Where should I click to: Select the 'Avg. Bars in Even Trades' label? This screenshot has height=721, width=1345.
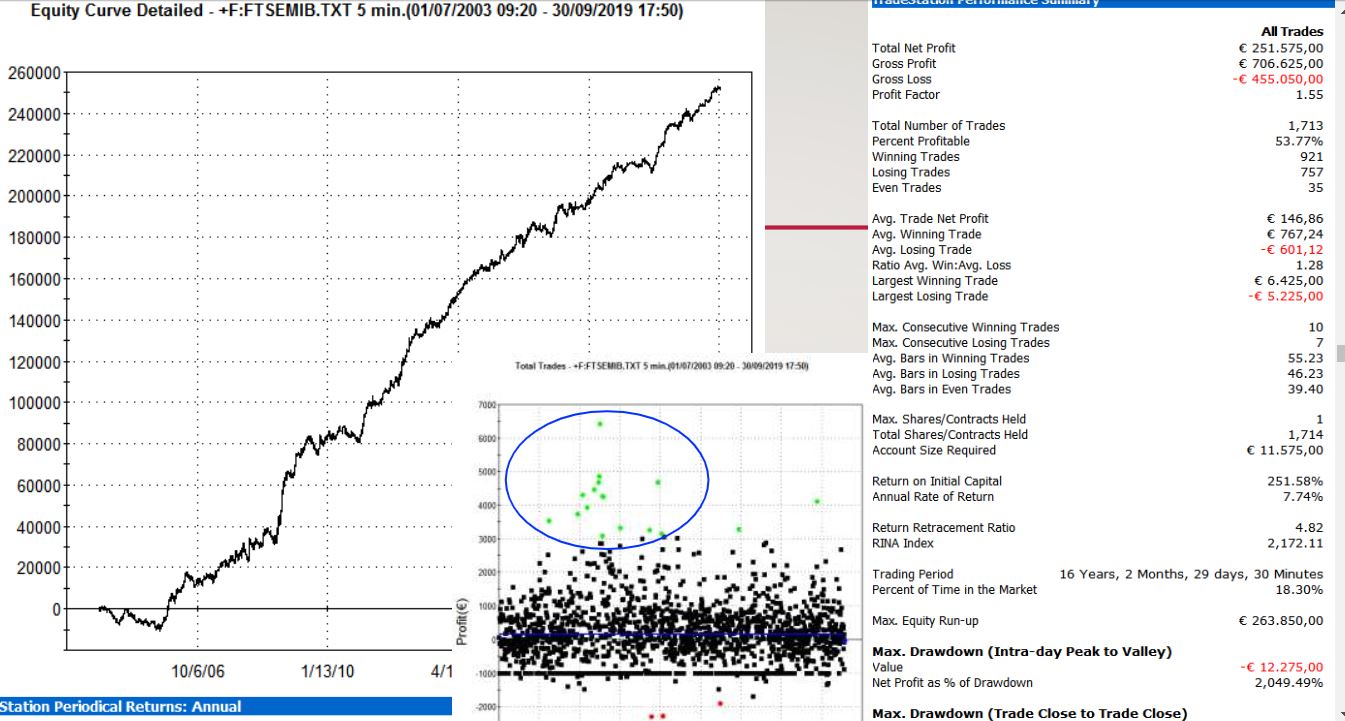coord(941,389)
